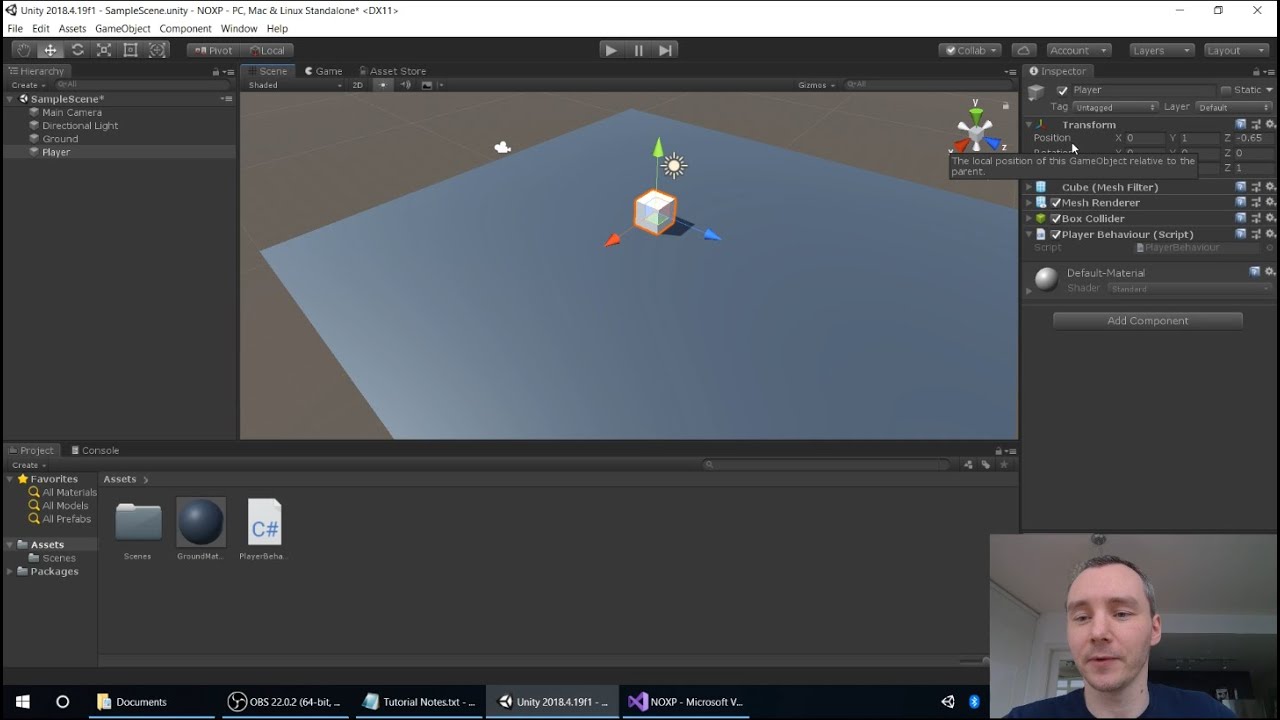Open Player Behaviour gear settings

pos(1270,234)
